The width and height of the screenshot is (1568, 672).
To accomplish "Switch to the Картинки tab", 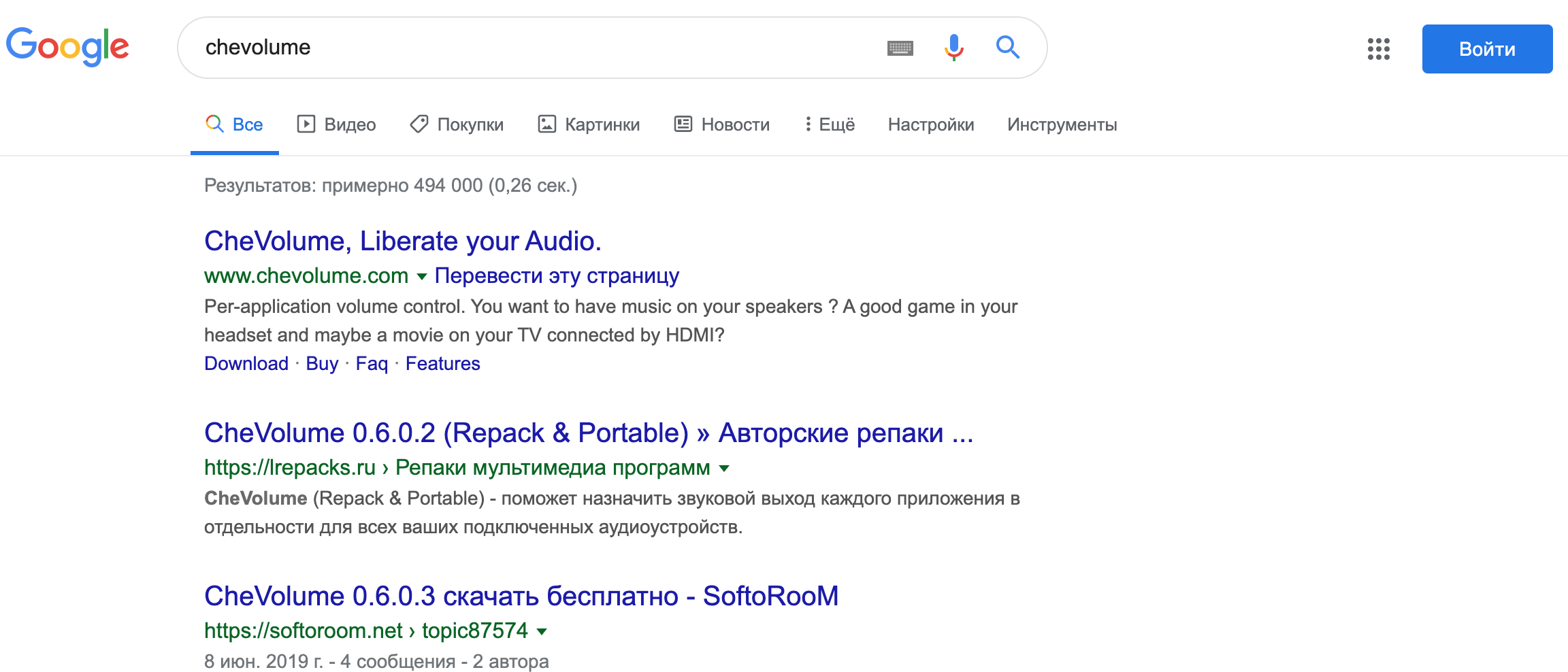I will click(x=589, y=124).
